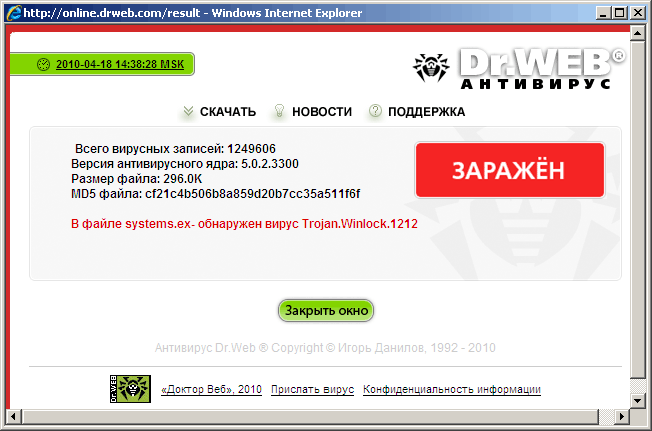Maximize the Internet Explorer window
Image resolution: width=652 pixels, height=431 pixels.
[620, 13]
